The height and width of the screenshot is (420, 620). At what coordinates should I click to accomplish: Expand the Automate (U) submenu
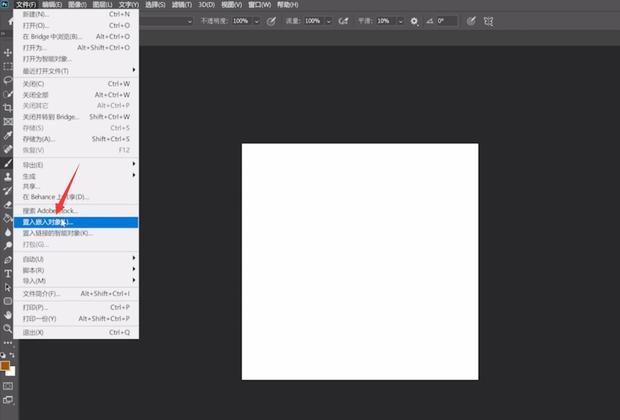pyautogui.click(x=76, y=259)
